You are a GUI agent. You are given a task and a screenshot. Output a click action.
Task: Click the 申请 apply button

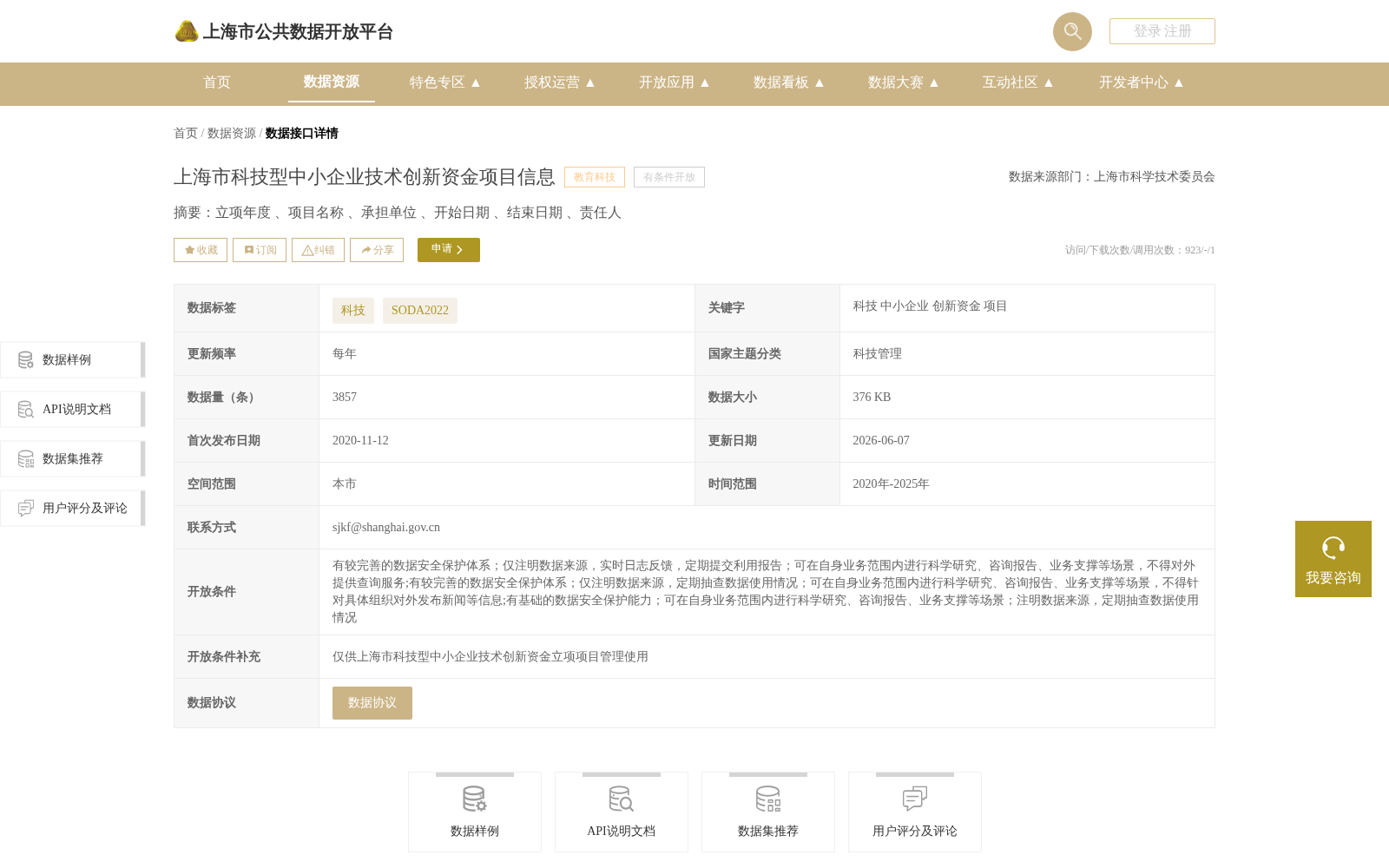449,250
